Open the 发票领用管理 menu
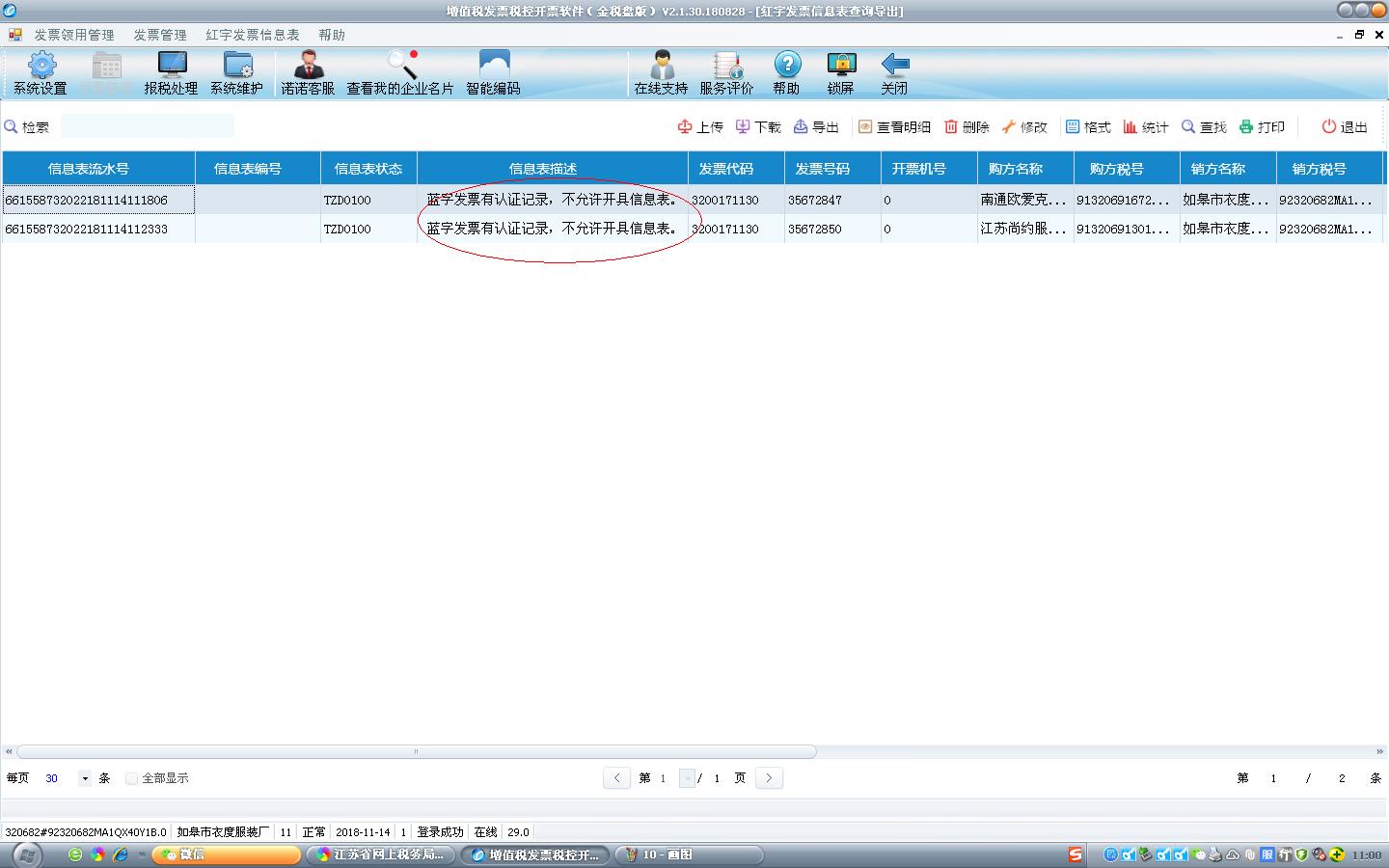The image size is (1389, 868). tap(74, 35)
